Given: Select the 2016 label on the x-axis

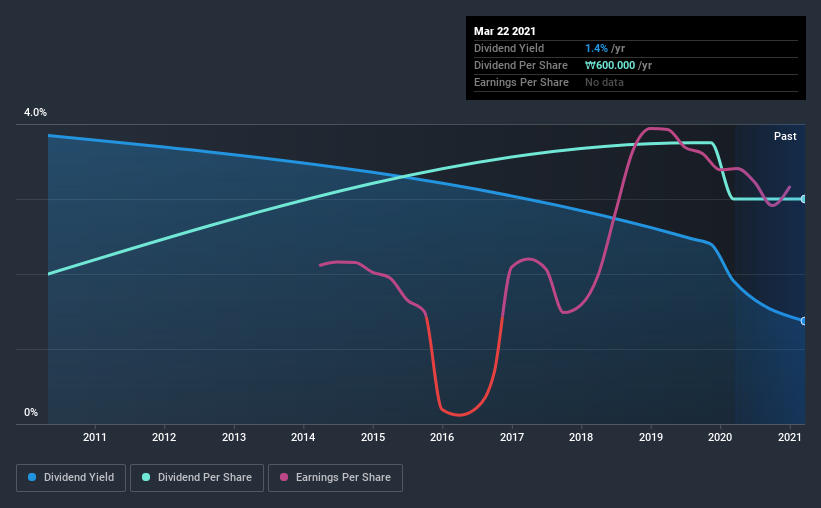Looking at the screenshot, I should coord(442,437).
